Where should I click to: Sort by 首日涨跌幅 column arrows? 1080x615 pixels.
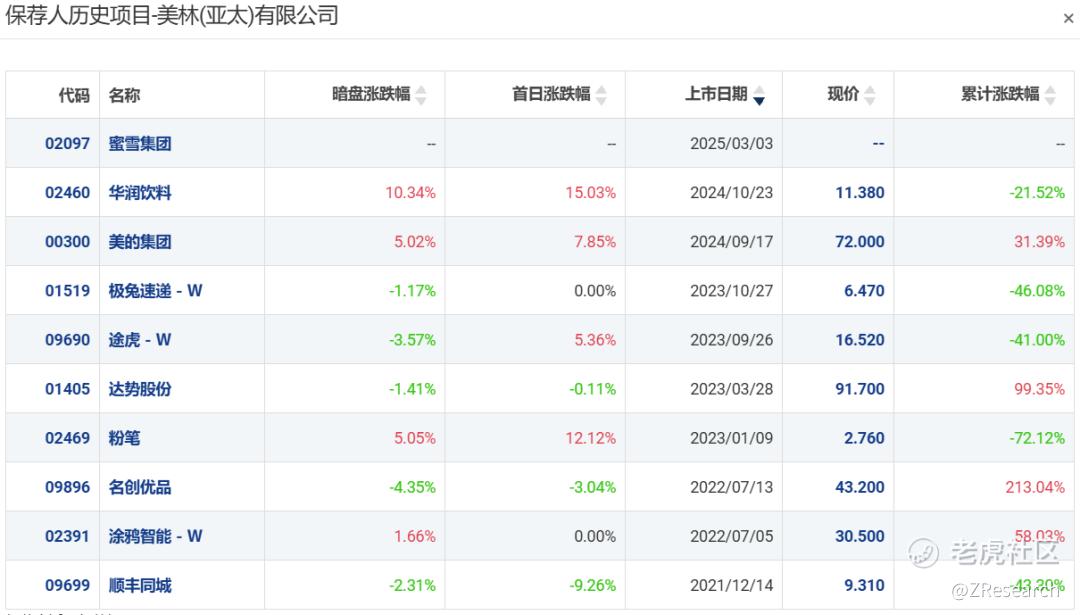(x=601, y=95)
